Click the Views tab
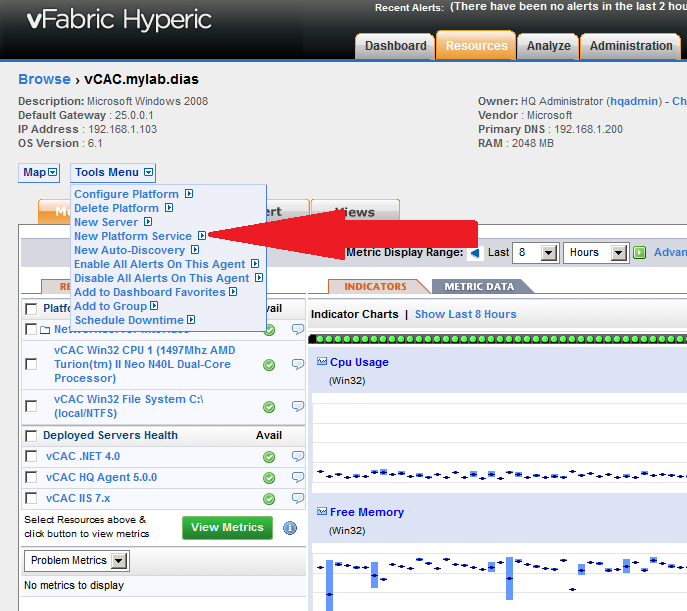Image resolution: width=687 pixels, height=611 pixels. (355, 212)
